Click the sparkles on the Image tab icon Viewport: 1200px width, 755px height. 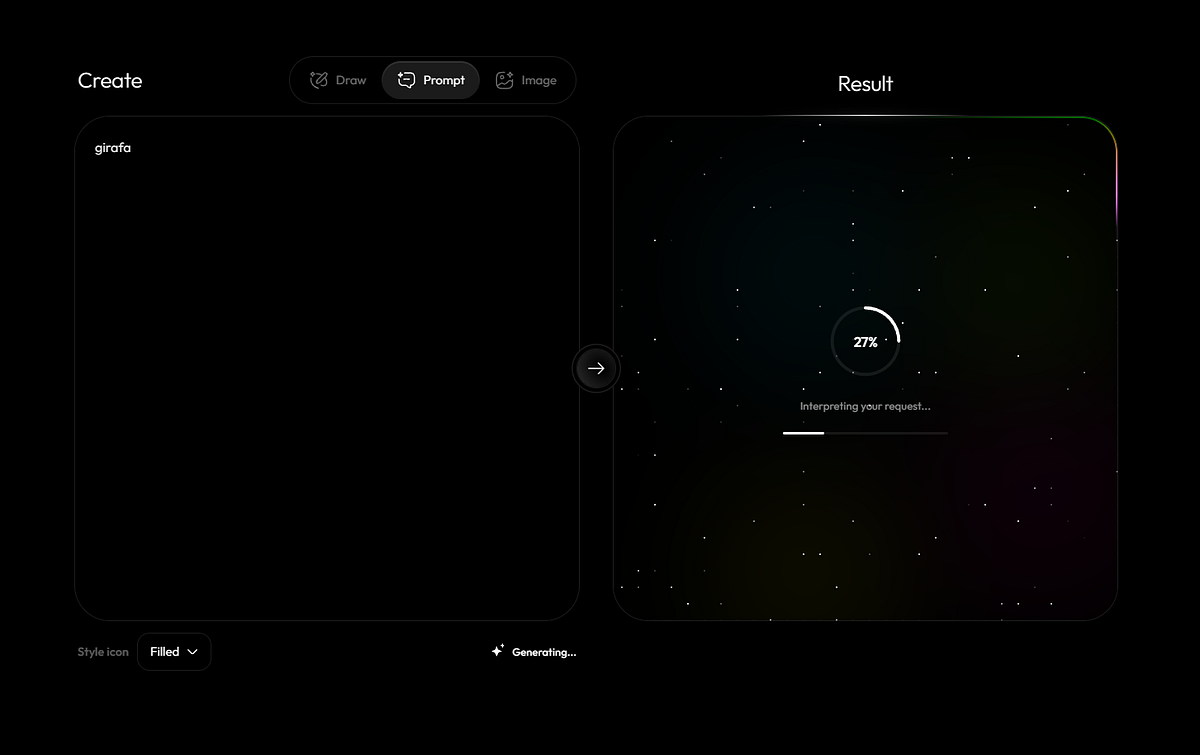(508, 76)
